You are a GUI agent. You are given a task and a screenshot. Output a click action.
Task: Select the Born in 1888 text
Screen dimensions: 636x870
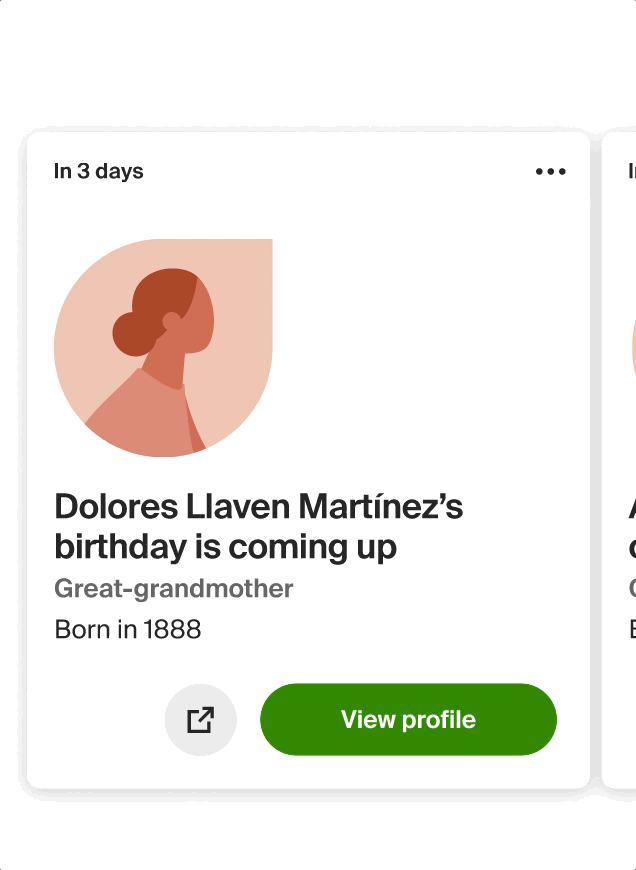(128, 630)
